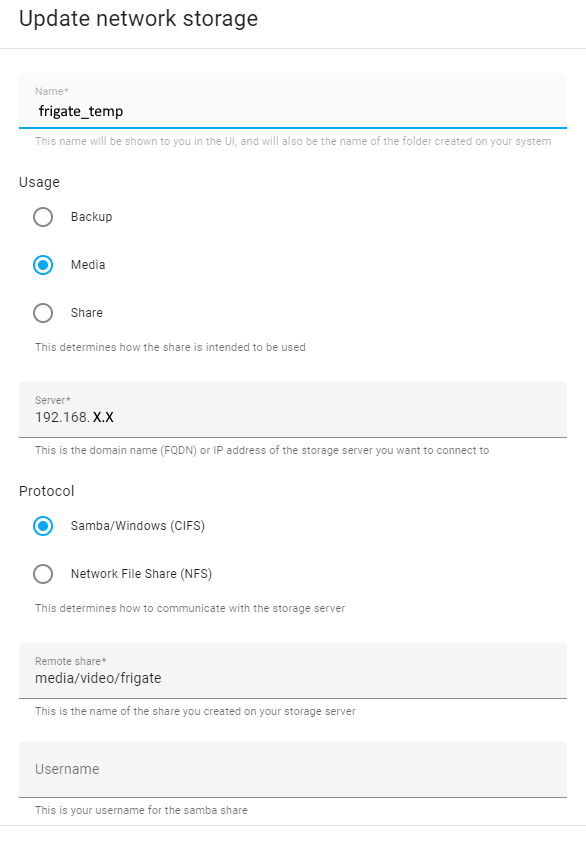Image resolution: width=586 pixels, height=843 pixels.
Task: Select the Backup usage option
Action: click(42, 217)
